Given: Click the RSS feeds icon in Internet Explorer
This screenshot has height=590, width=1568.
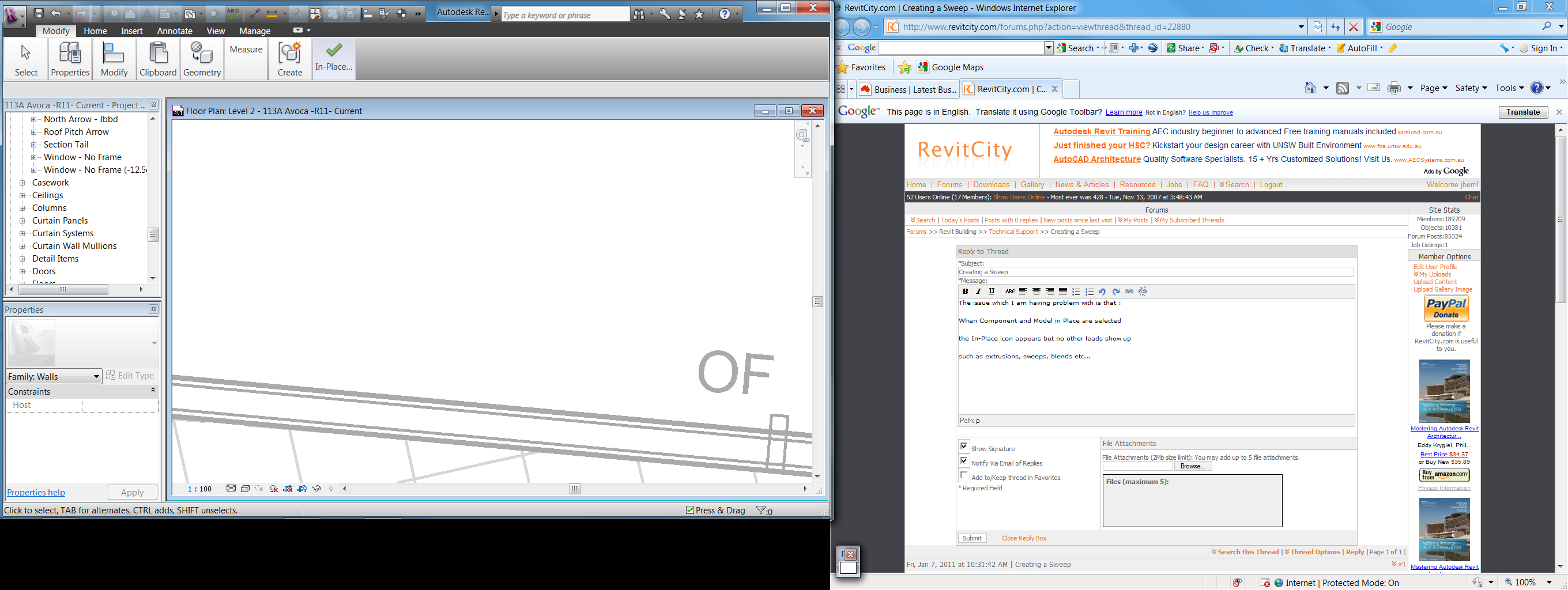Looking at the screenshot, I should click(x=1342, y=88).
